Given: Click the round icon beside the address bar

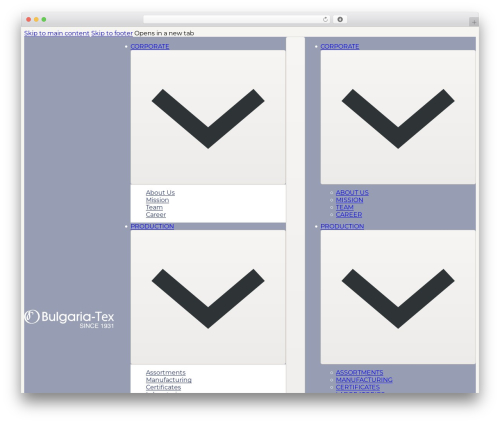Looking at the screenshot, I should (x=340, y=20).
